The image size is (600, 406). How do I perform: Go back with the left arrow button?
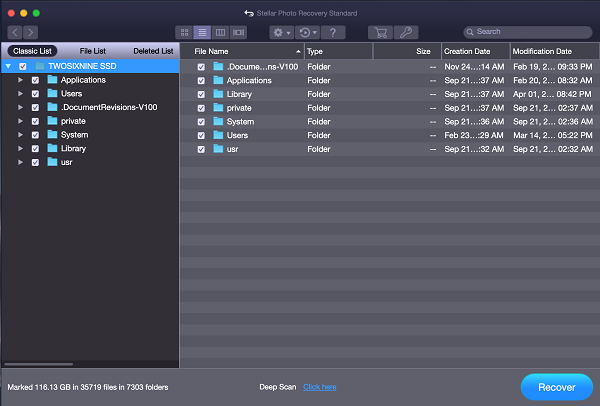[x=15, y=32]
